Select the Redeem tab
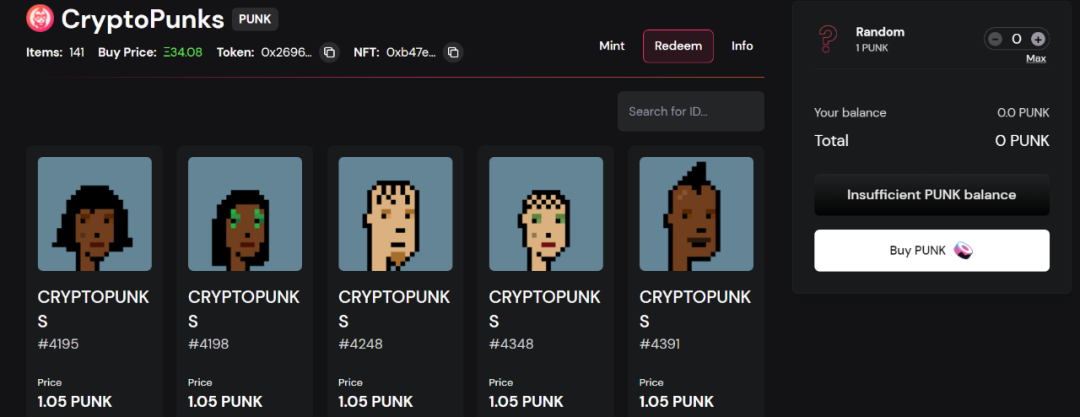The width and height of the screenshot is (1080, 417). 678,46
